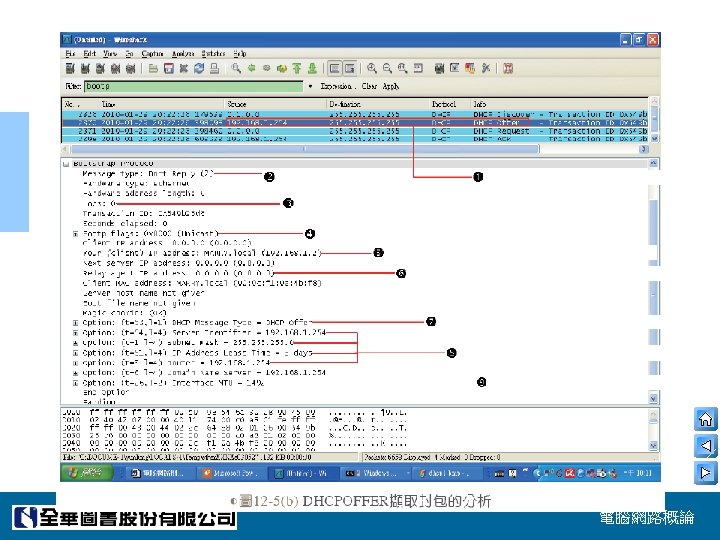
Task: Go to next slide arrow button
Action: pyautogui.click(x=706, y=472)
